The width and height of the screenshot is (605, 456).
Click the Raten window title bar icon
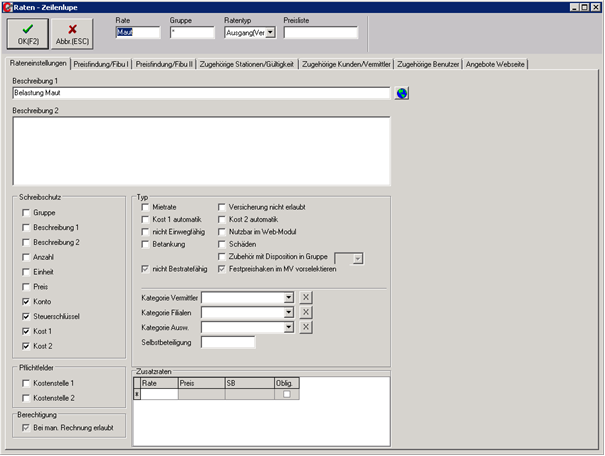coord(7,6)
